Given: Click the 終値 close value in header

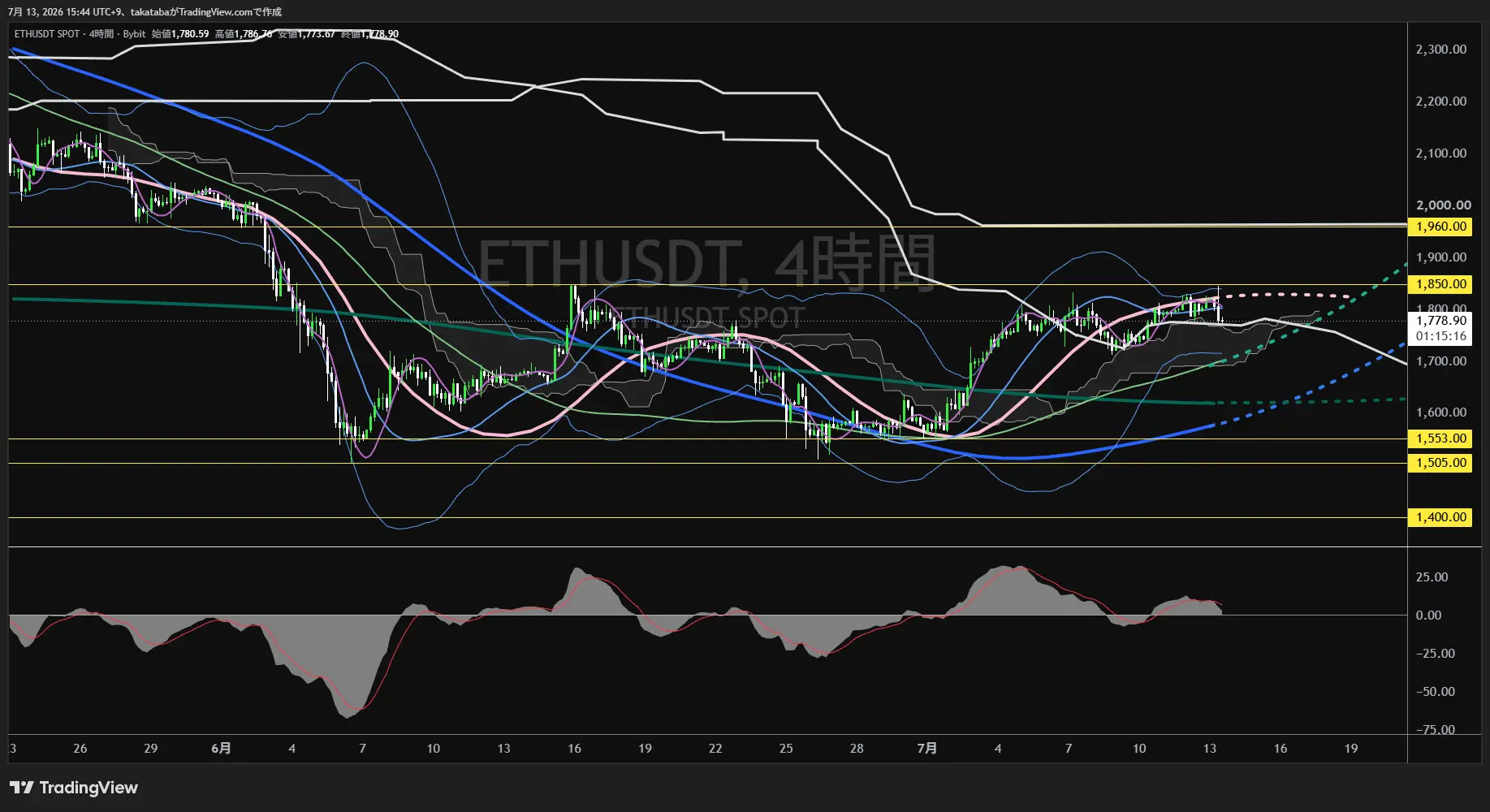Looking at the screenshot, I should pos(369,34).
